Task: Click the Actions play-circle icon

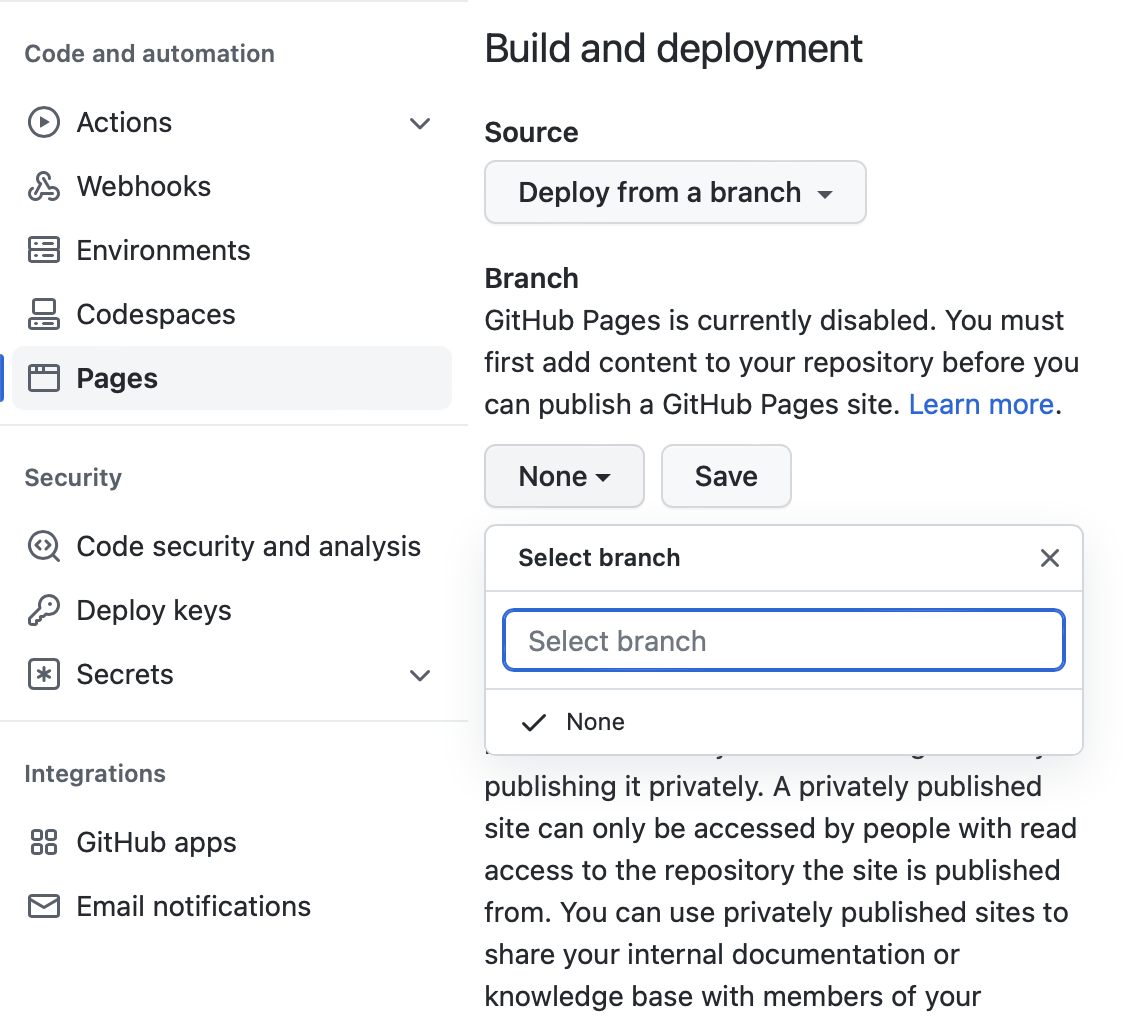Action: click(43, 122)
